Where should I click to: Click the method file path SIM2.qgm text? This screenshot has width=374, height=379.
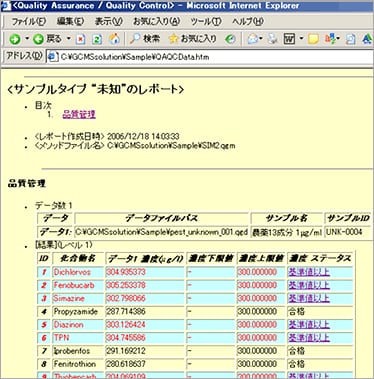coord(171,146)
